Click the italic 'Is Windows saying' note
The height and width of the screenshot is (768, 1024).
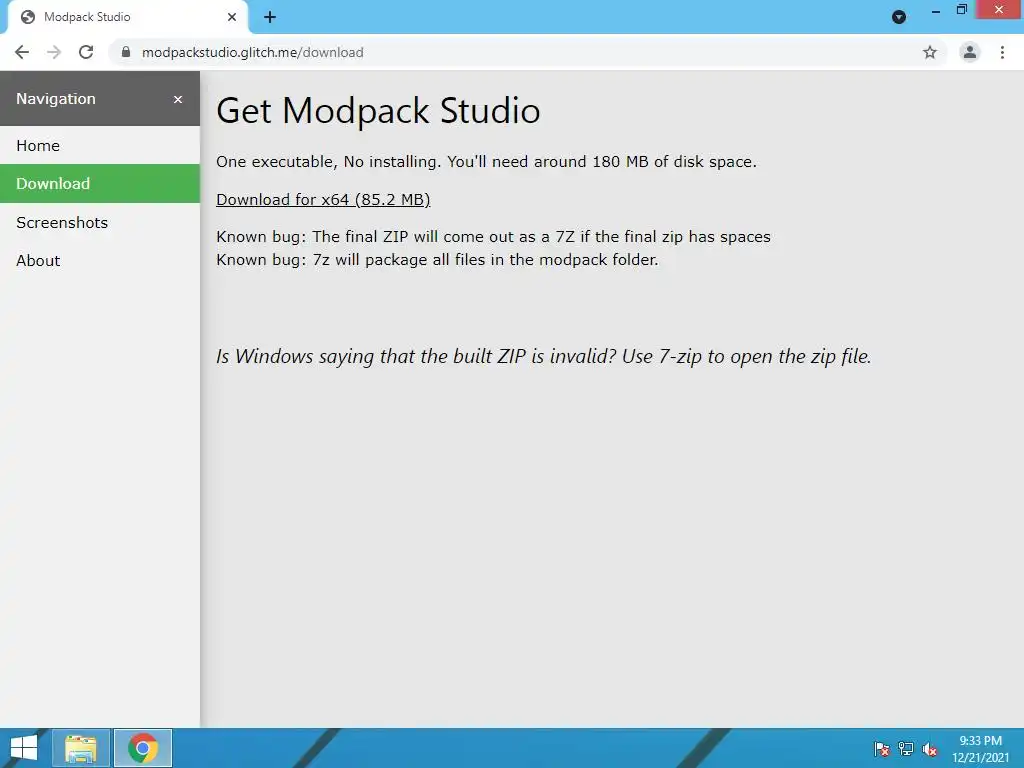[x=543, y=357]
